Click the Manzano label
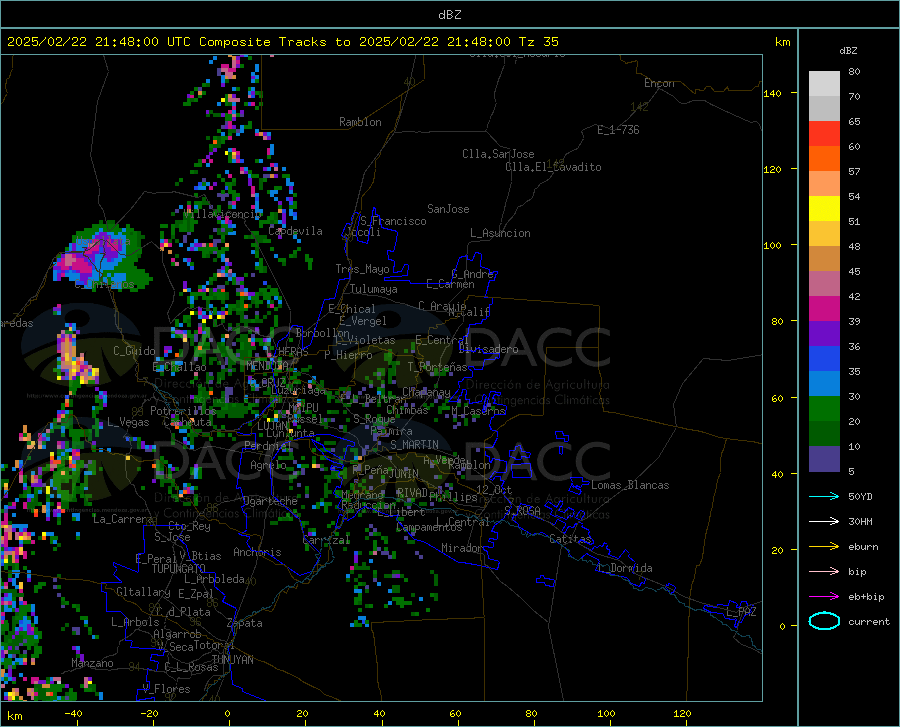The height and width of the screenshot is (727, 900). [92, 663]
